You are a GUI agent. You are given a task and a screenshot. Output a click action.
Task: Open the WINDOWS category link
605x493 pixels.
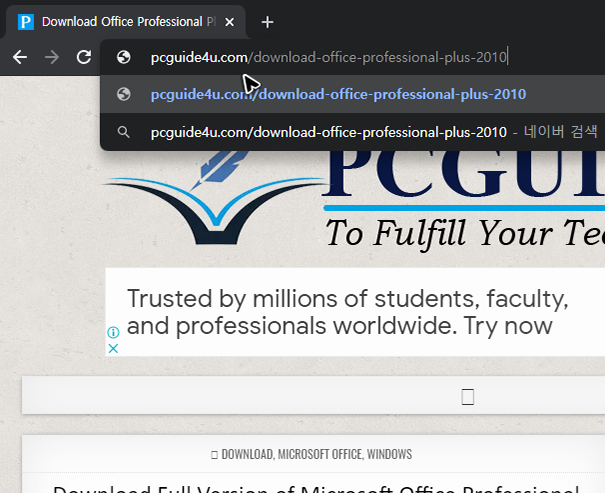[x=389, y=454]
